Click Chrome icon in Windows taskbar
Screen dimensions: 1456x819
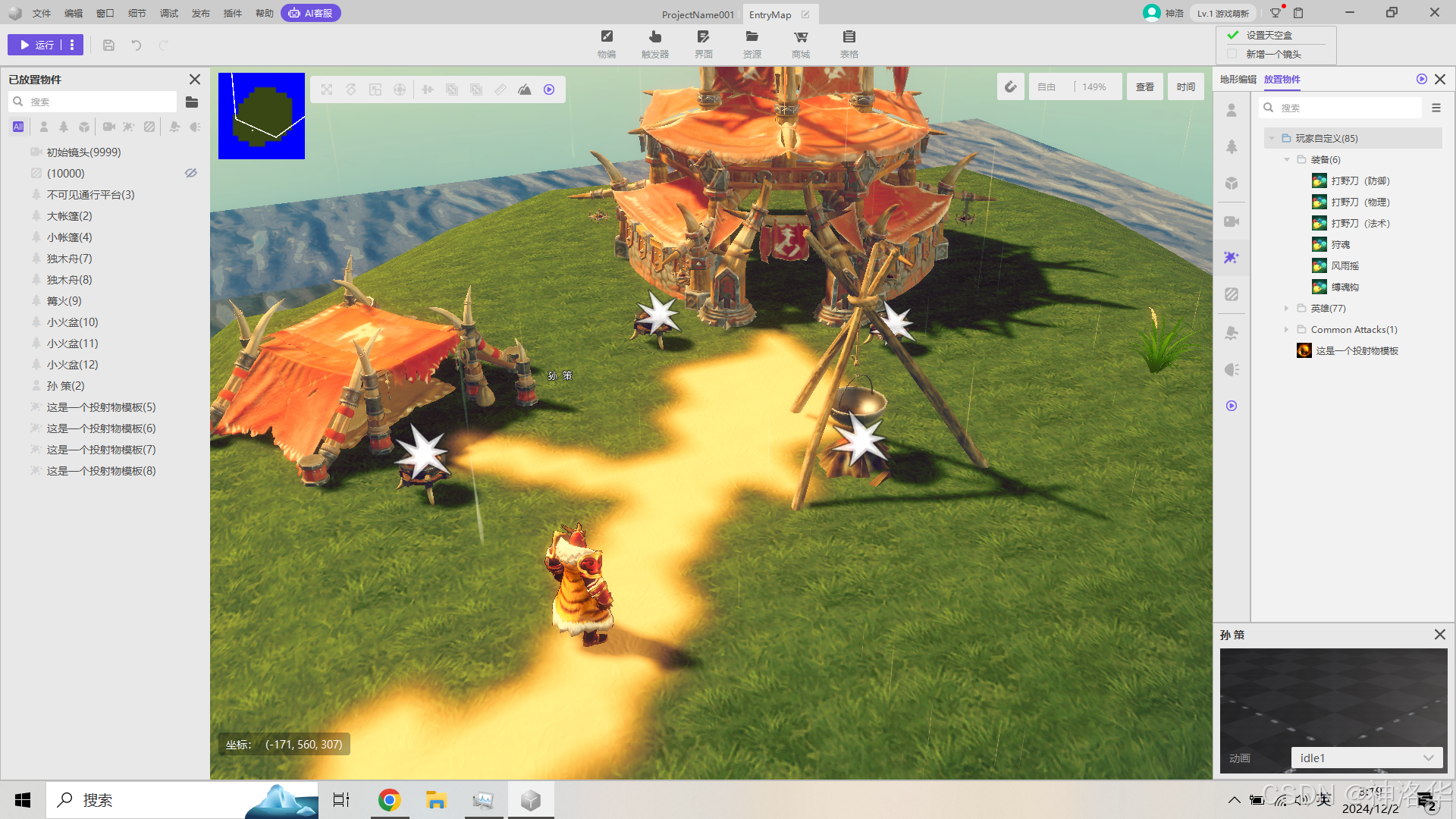[x=389, y=800]
